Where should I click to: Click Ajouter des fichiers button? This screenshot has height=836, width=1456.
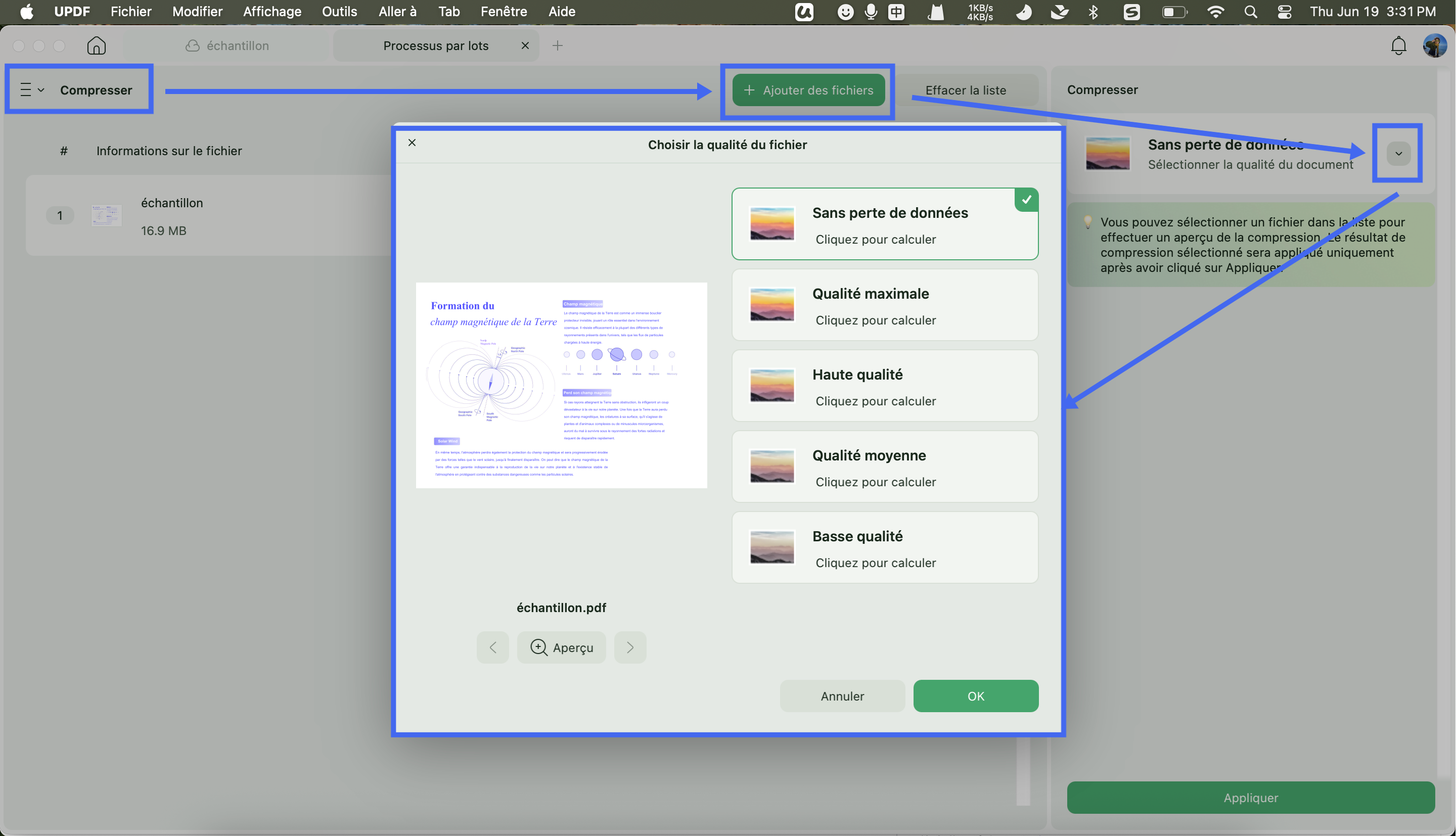click(808, 90)
